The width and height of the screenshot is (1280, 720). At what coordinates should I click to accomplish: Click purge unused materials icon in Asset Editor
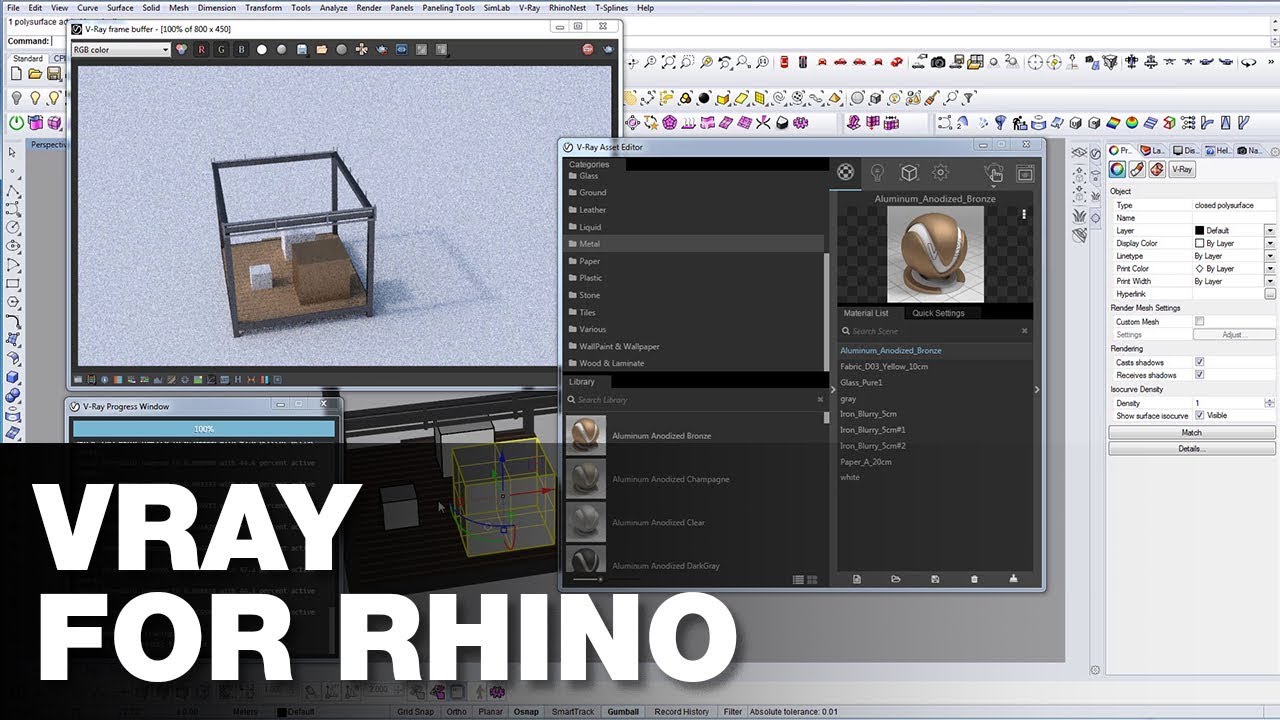pos(1013,579)
